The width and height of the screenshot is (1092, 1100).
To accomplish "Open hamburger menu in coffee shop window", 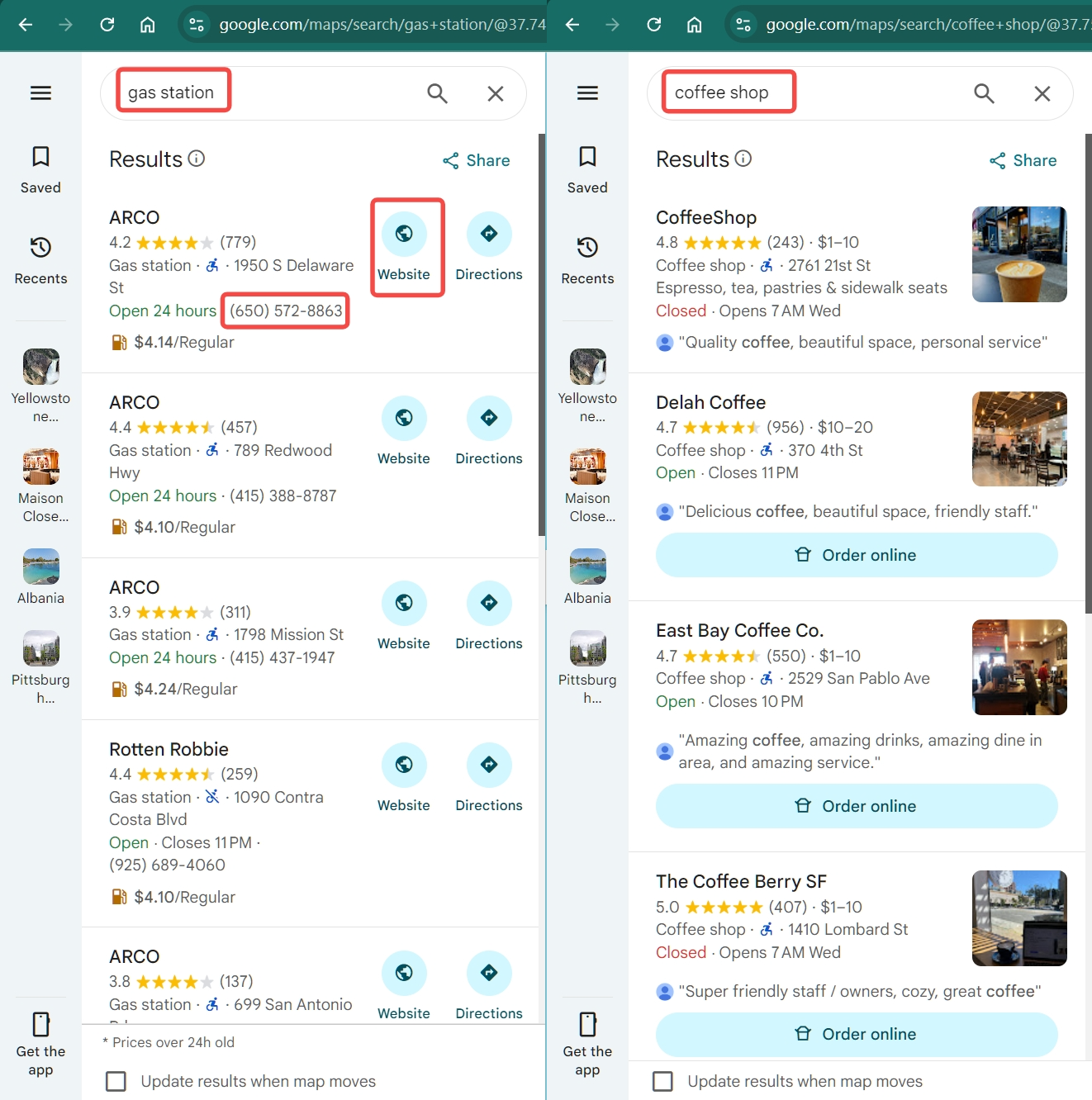I will pyautogui.click(x=587, y=92).
